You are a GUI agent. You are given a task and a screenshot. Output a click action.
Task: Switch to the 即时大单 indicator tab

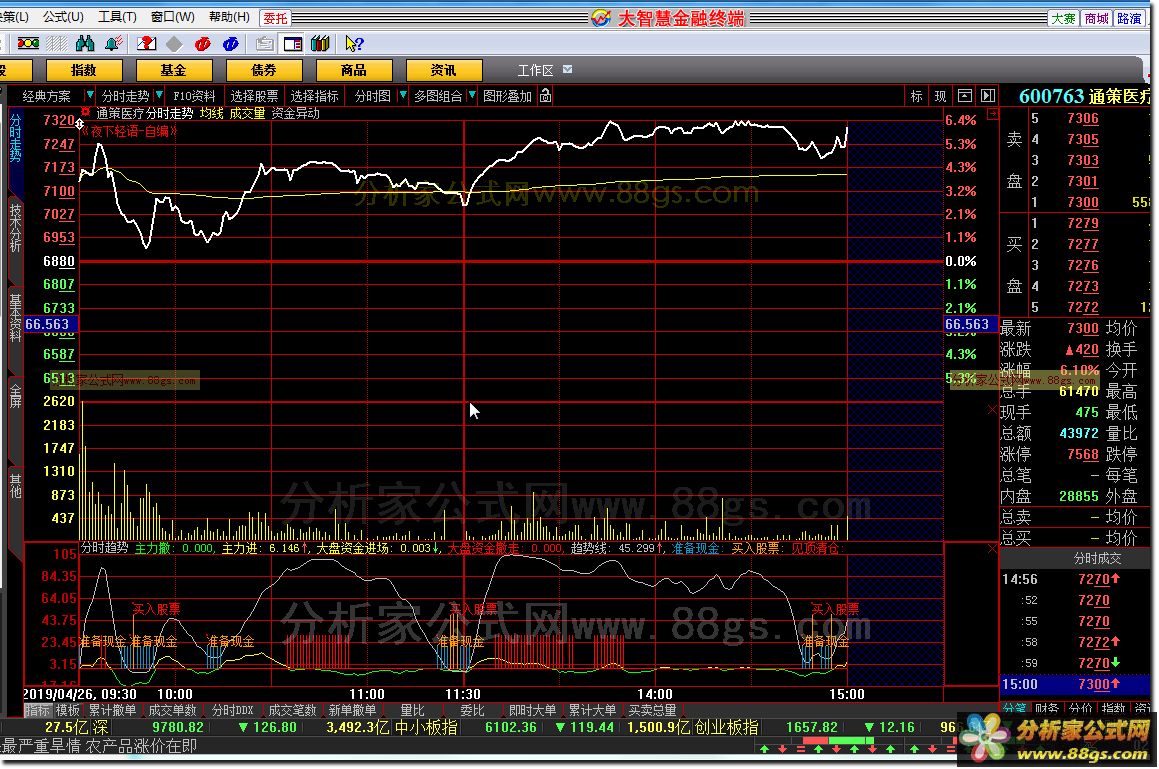click(532, 710)
